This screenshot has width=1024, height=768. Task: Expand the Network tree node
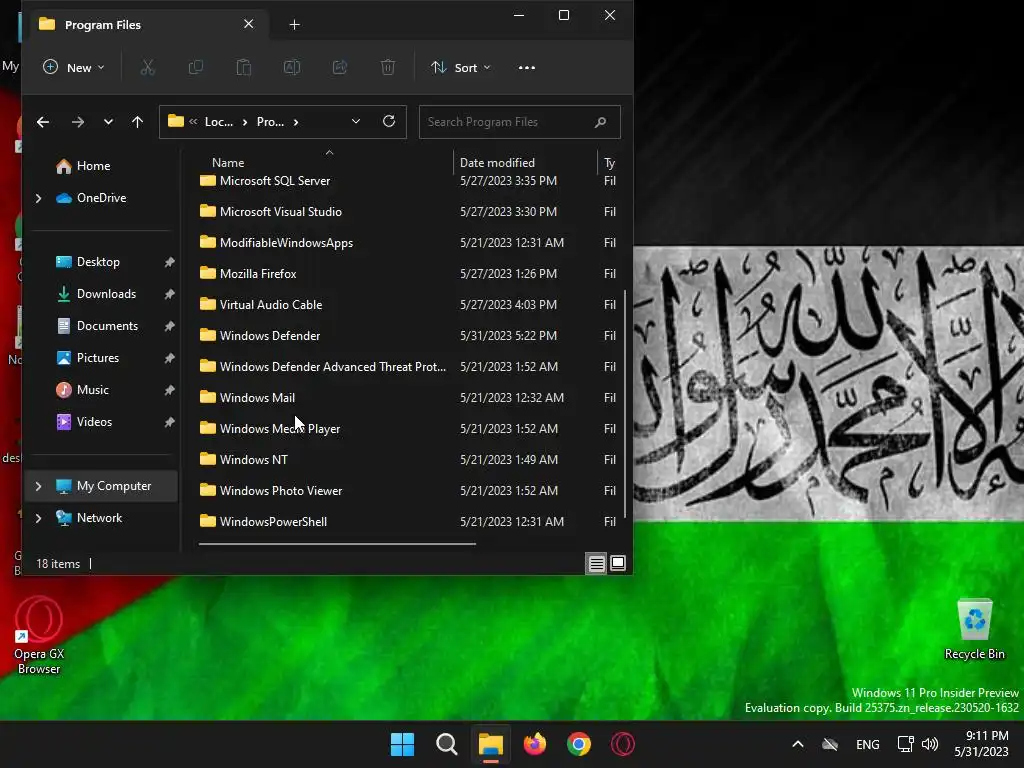[x=39, y=518]
